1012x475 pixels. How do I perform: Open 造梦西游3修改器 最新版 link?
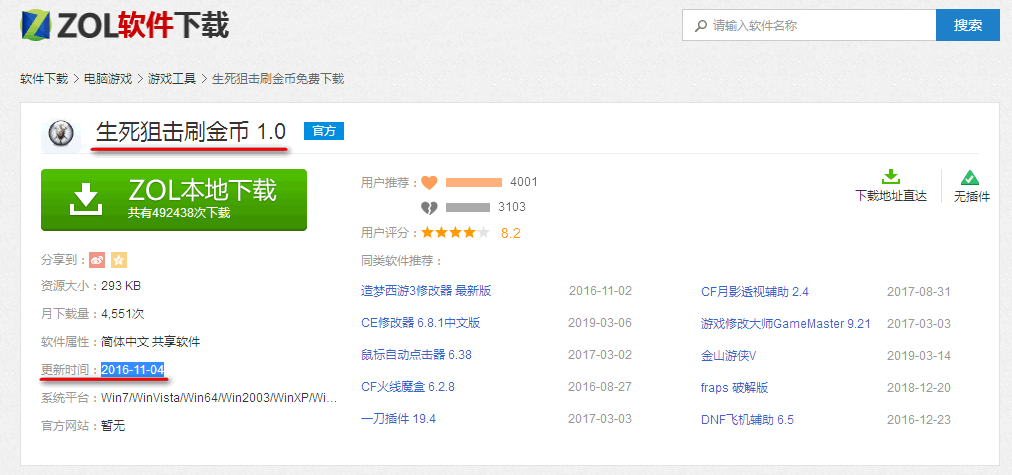[x=426, y=291]
